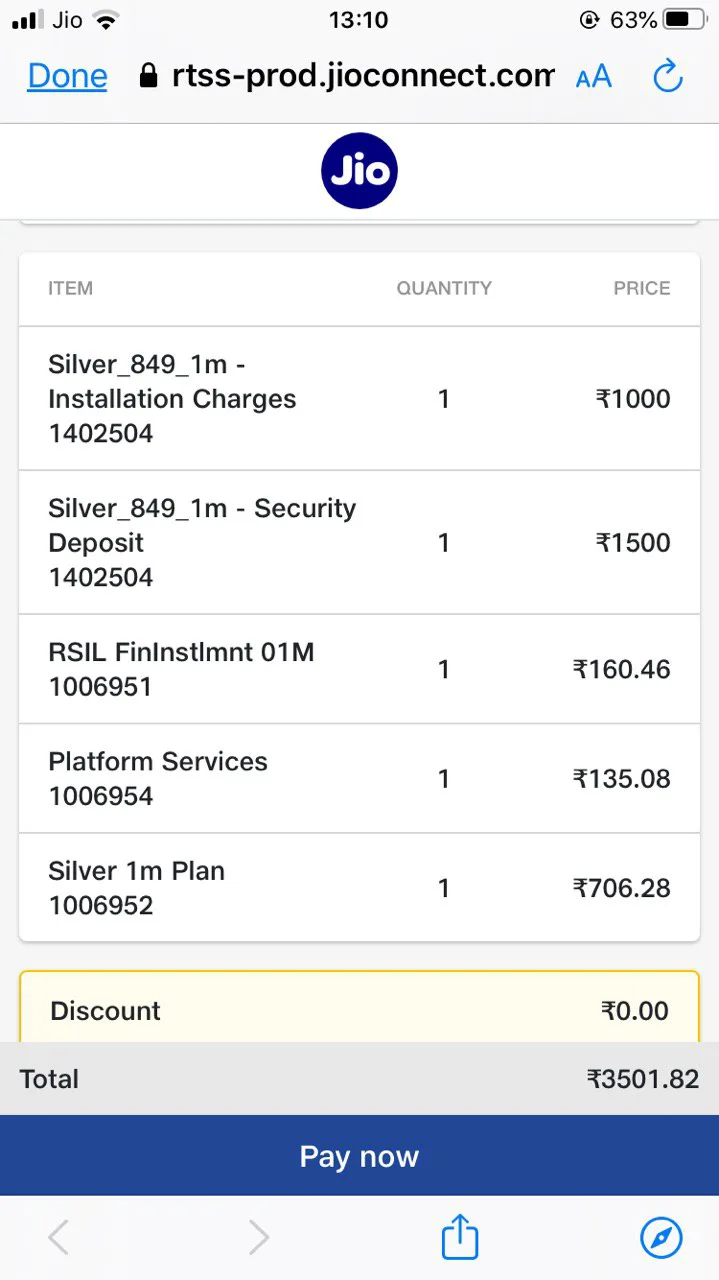The image size is (719, 1280).
Task: Select the Installation Charges item row
Action: 359,399
